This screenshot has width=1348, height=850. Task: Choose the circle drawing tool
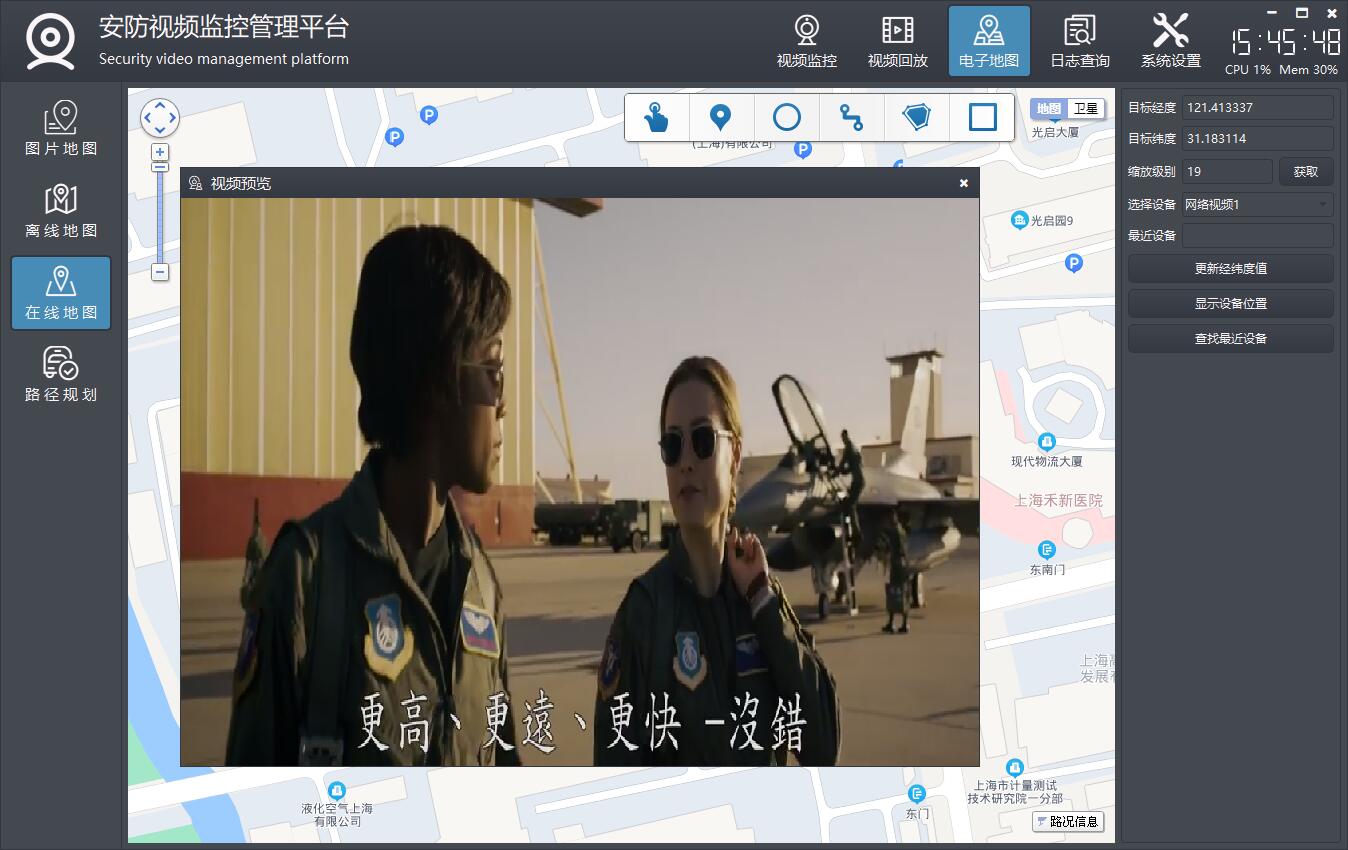787,118
